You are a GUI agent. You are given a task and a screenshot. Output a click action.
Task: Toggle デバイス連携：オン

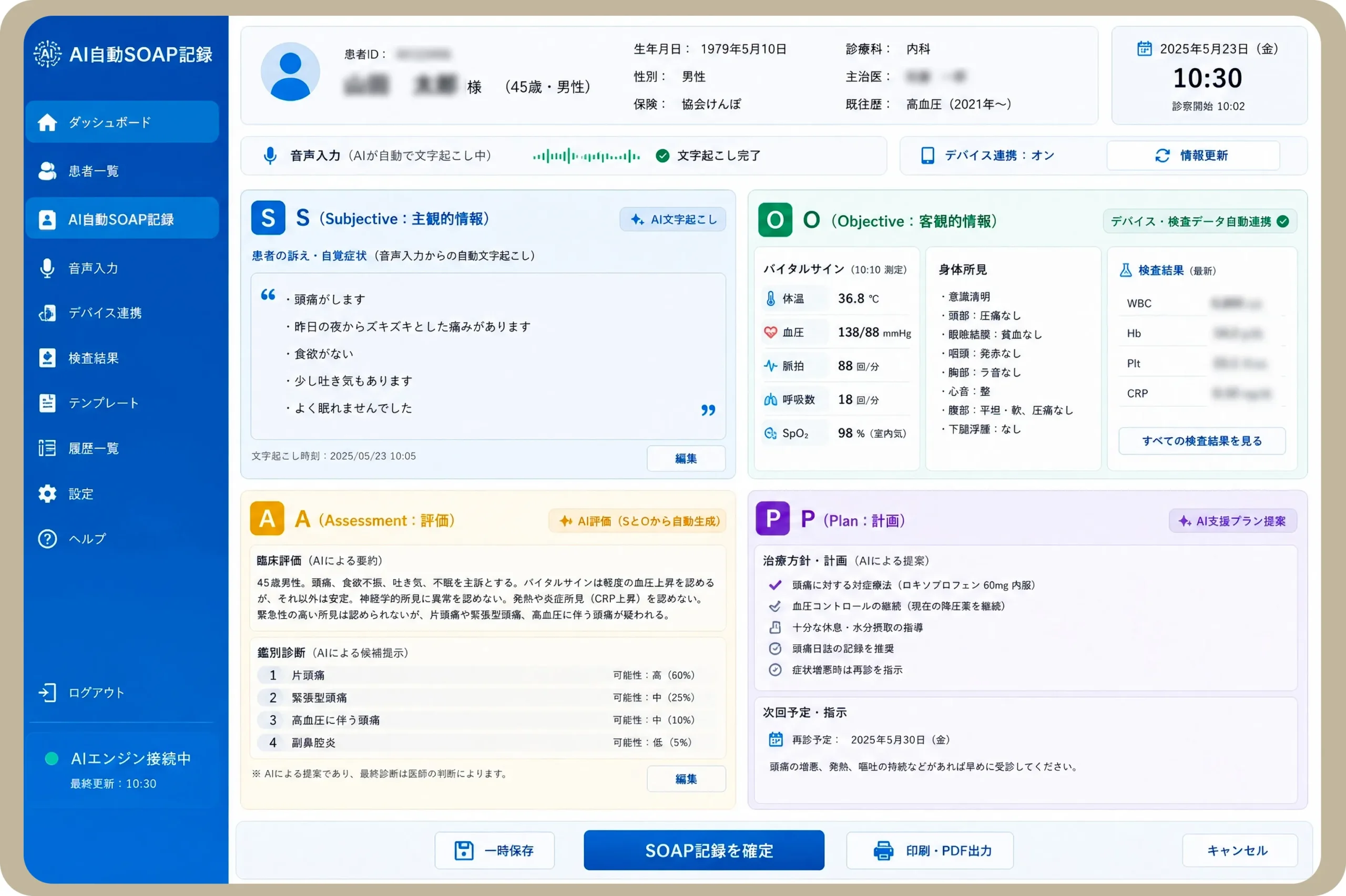[x=987, y=156]
